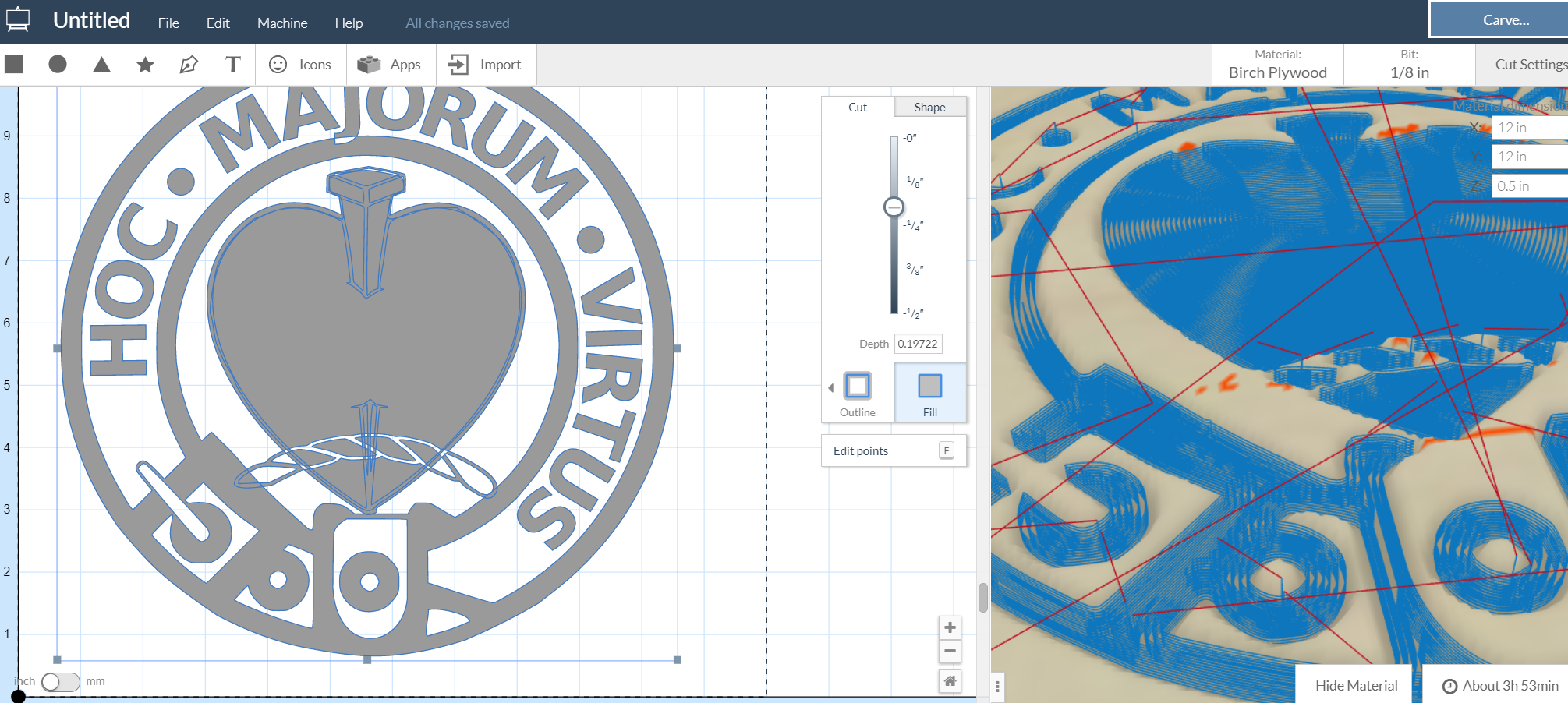1568x703 pixels.
Task: Click the cut depth slider handle
Action: pos(894,207)
